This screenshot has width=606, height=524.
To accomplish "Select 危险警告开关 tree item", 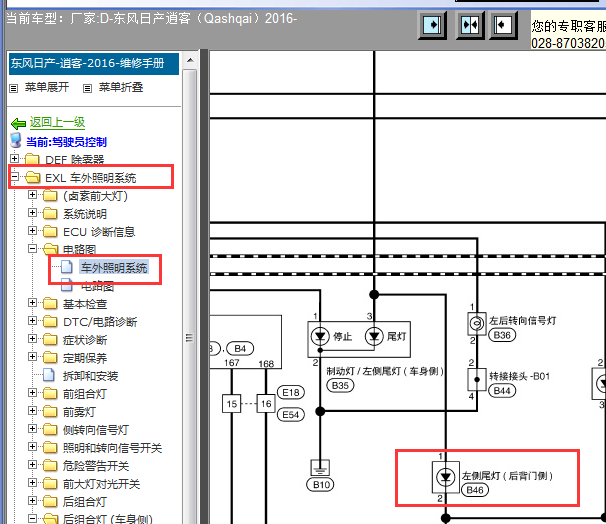I will click(95, 466).
